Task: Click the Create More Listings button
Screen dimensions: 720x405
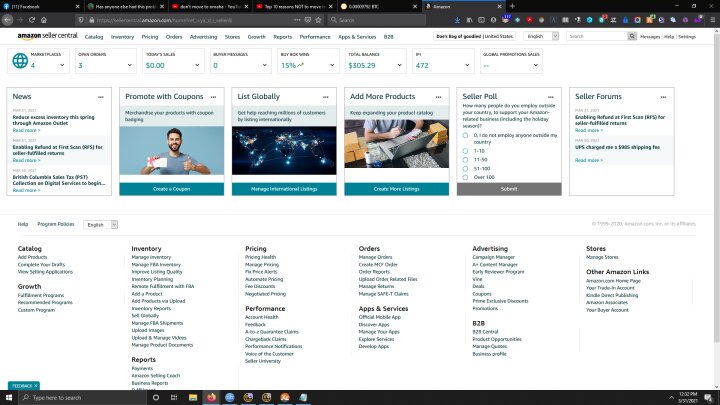Action: [x=397, y=189]
